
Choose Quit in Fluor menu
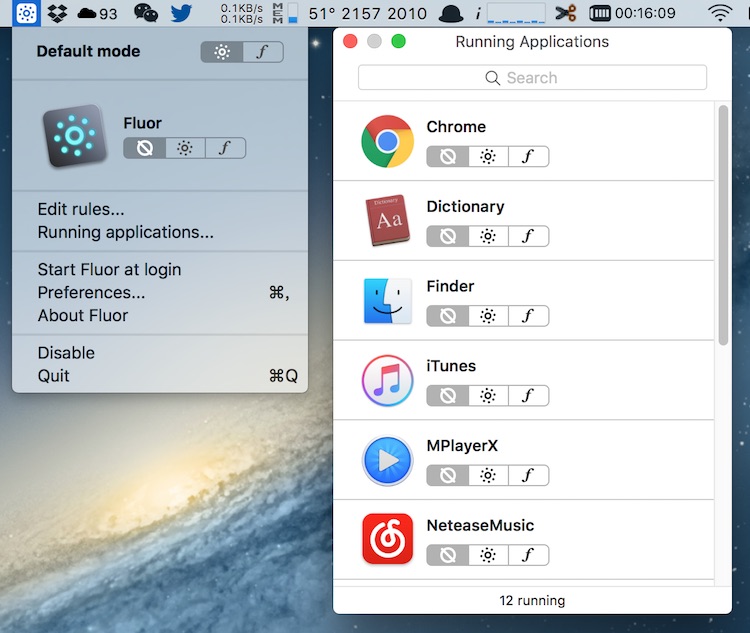pyautogui.click(x=160, y=376)
